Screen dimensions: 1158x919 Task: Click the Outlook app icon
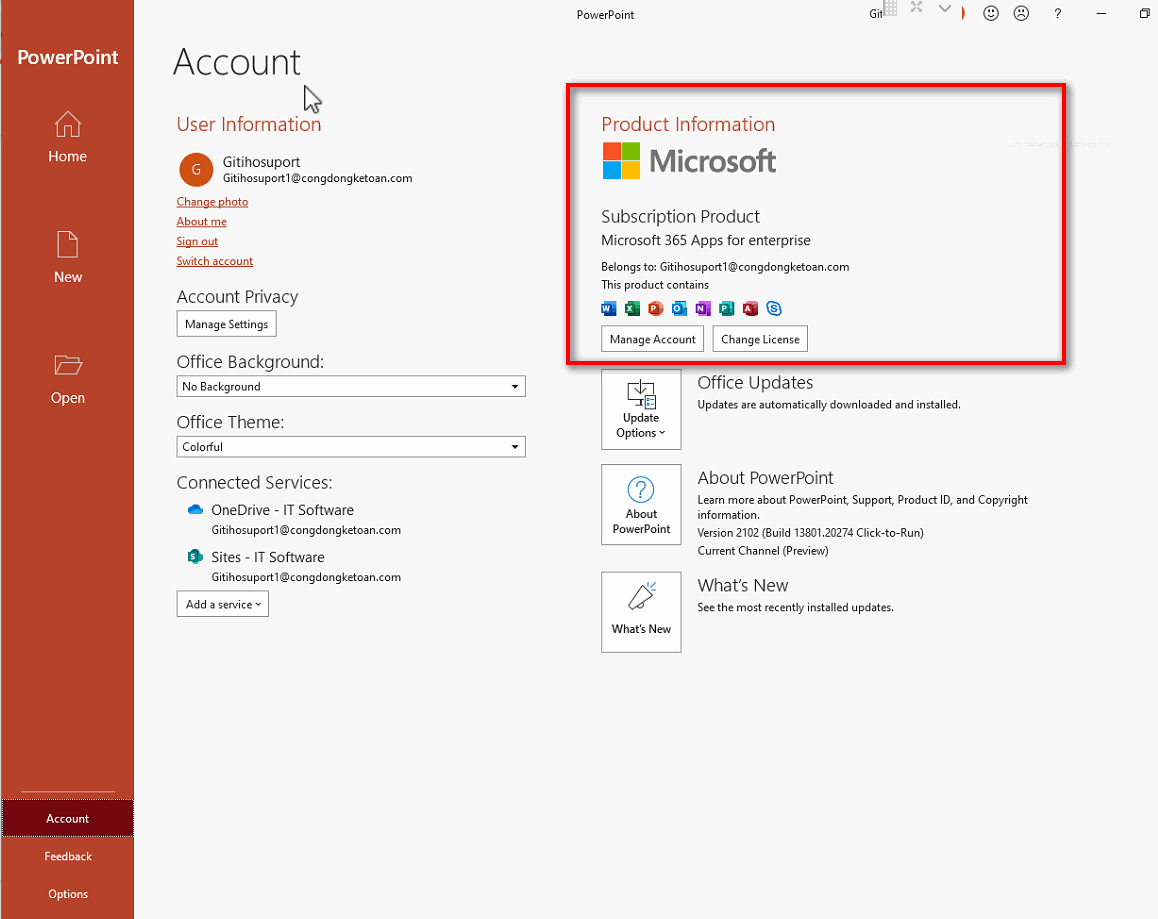679,309
